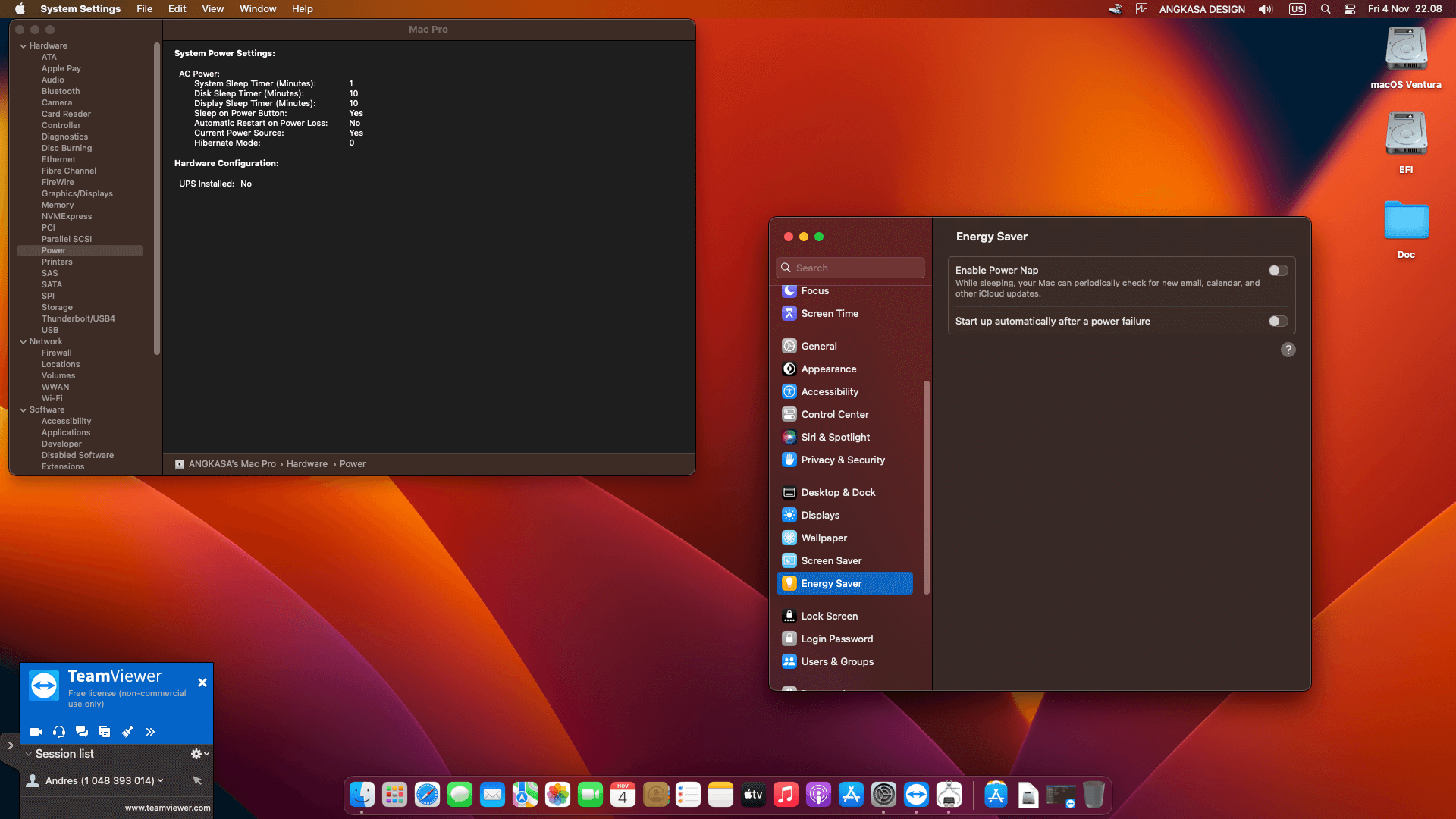Open the Edit menu
This screenshot has width=1456, height=819.
(177, 9)
